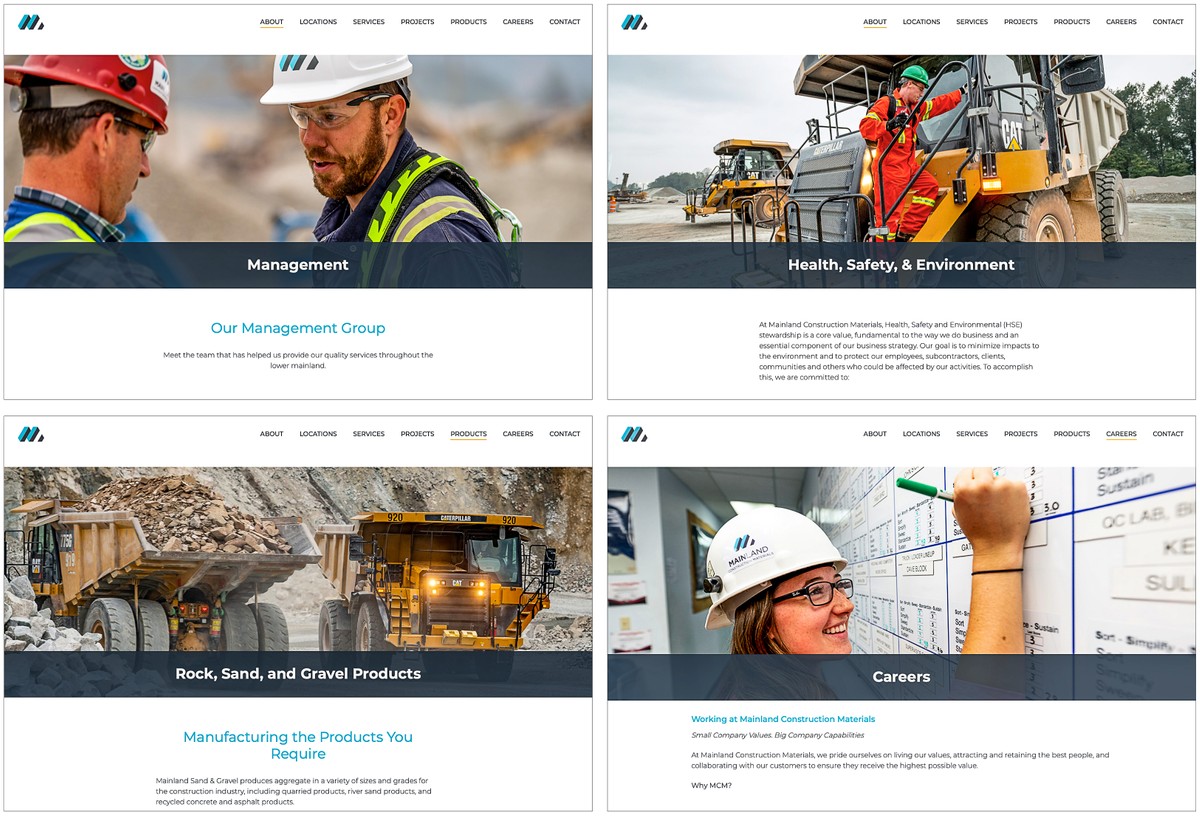Select Products in the Rock, Sand, Gravel page menu

468,434
